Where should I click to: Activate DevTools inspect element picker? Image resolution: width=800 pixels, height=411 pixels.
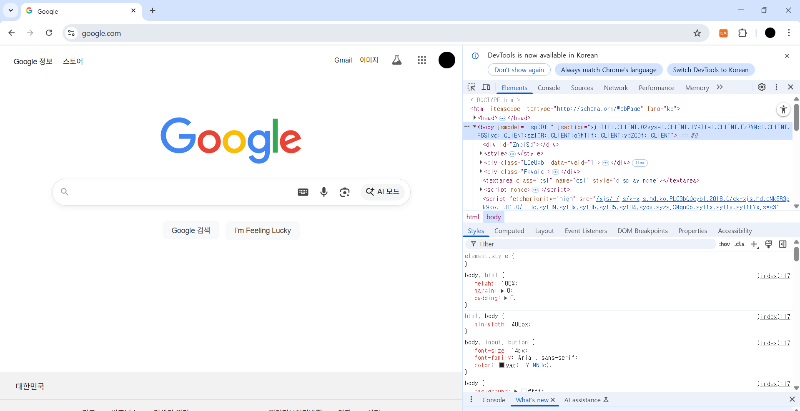pos(471,87)
